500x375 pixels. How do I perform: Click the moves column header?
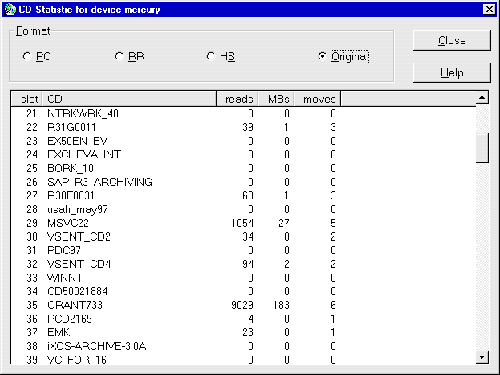point(317,99)
